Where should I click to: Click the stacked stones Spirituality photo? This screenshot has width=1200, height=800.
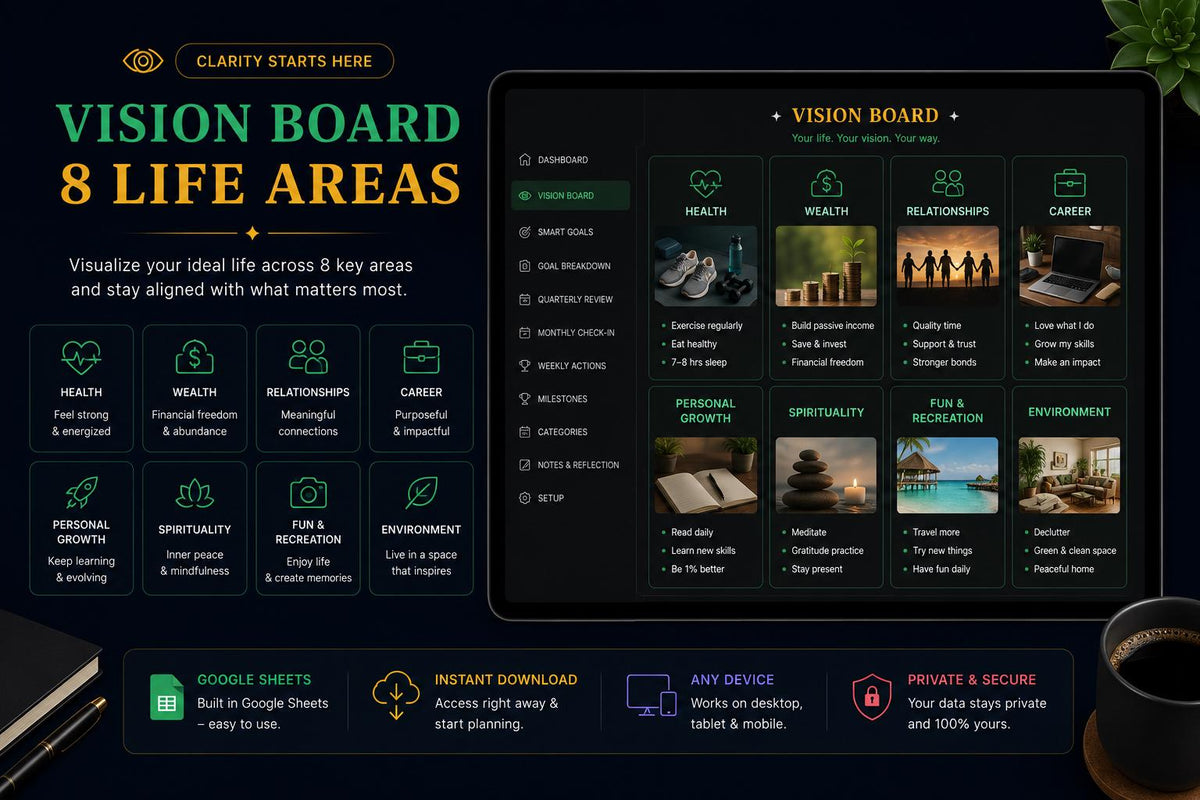tap(826, 475)
